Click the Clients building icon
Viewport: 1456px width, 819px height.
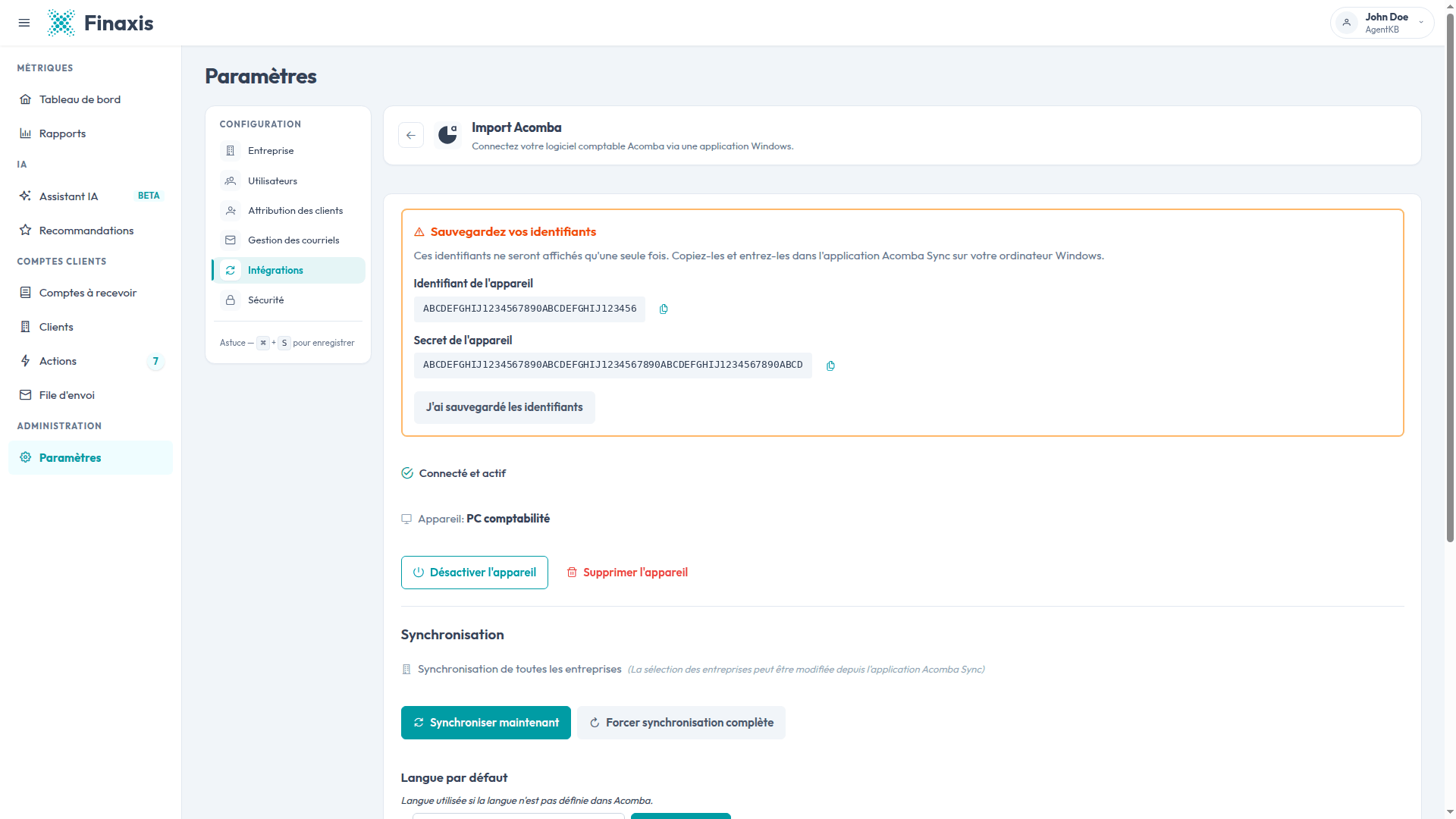[26, 327]
